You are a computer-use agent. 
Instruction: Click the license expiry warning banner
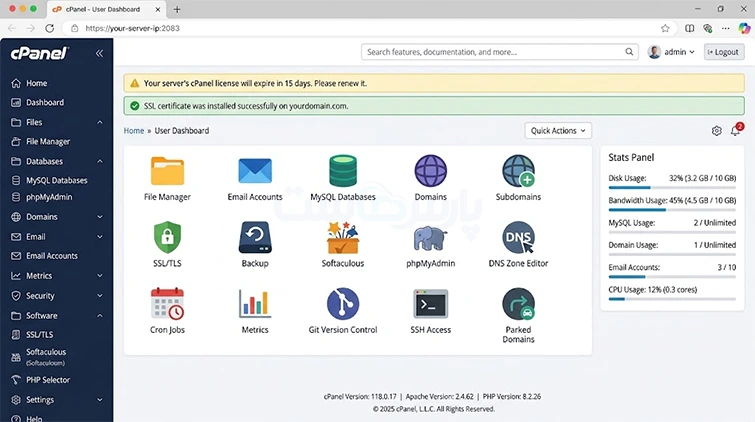pos(434,83)
